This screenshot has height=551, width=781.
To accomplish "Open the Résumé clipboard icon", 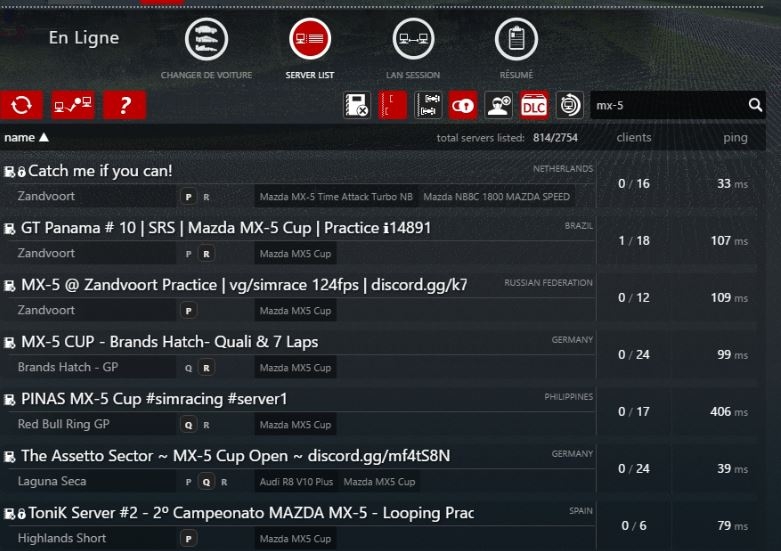I will (x=516, y=39).
